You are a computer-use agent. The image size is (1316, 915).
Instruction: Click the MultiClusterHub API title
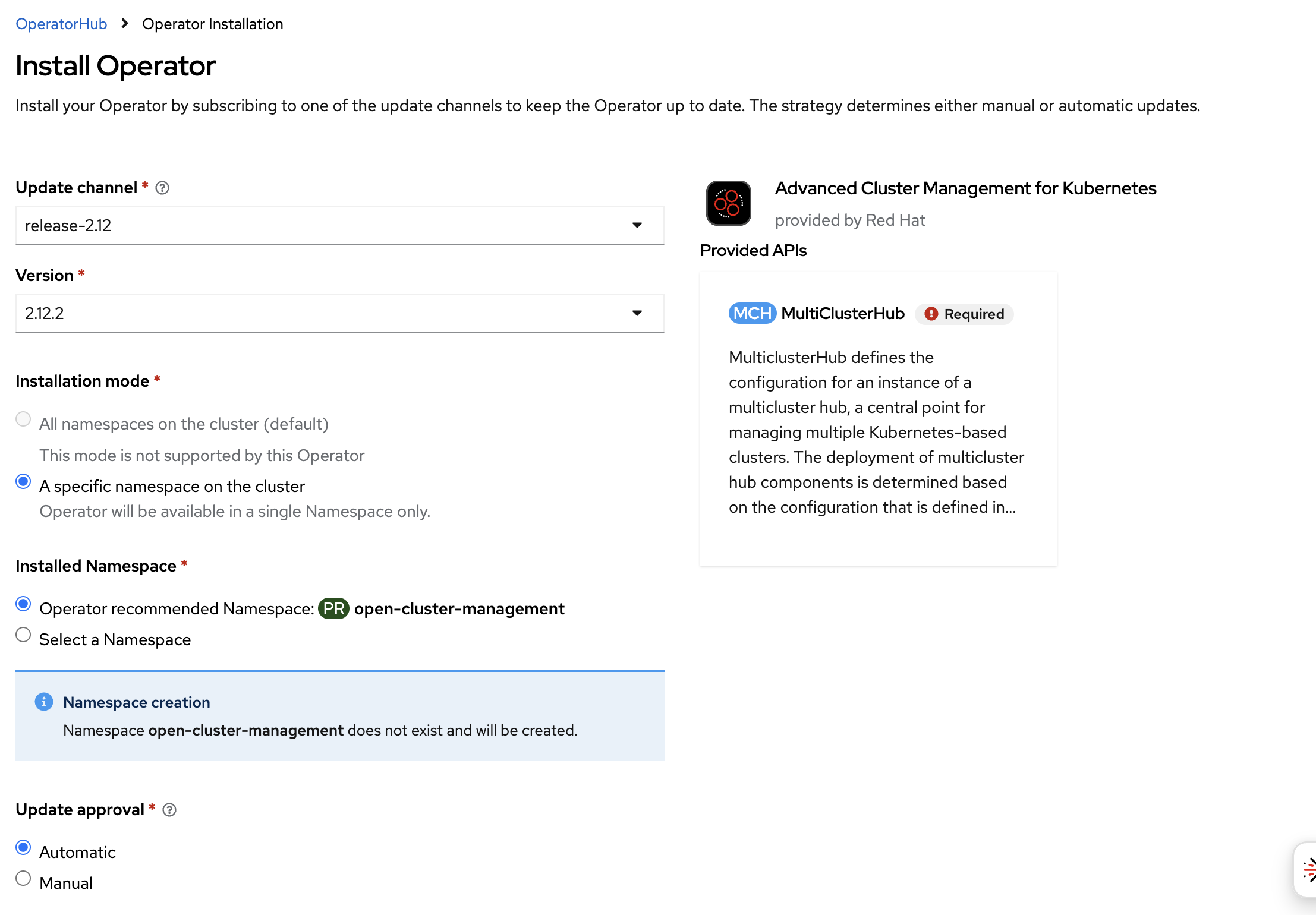(843, 313)
